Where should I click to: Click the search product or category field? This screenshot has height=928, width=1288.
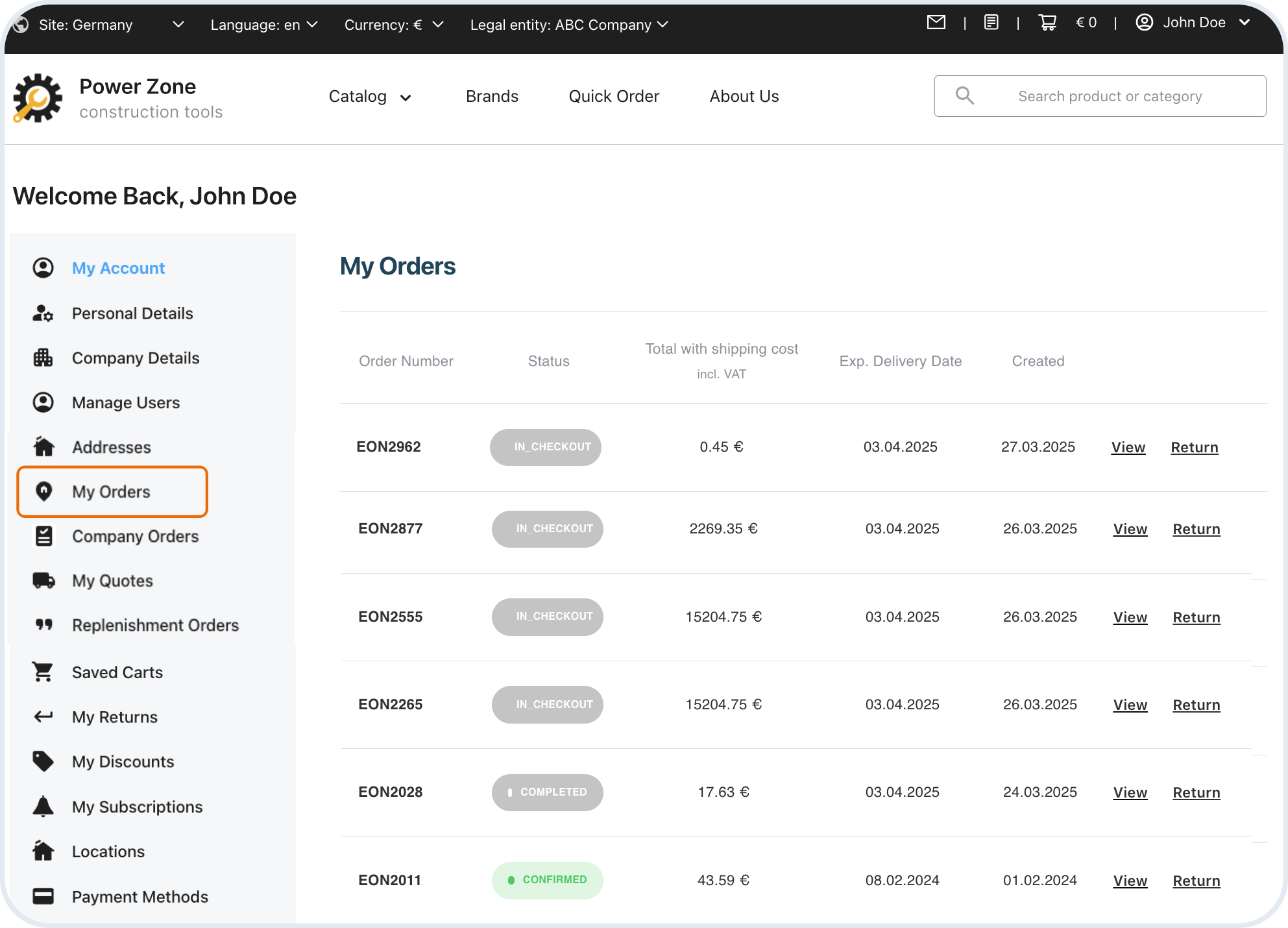coord(1110,96)
